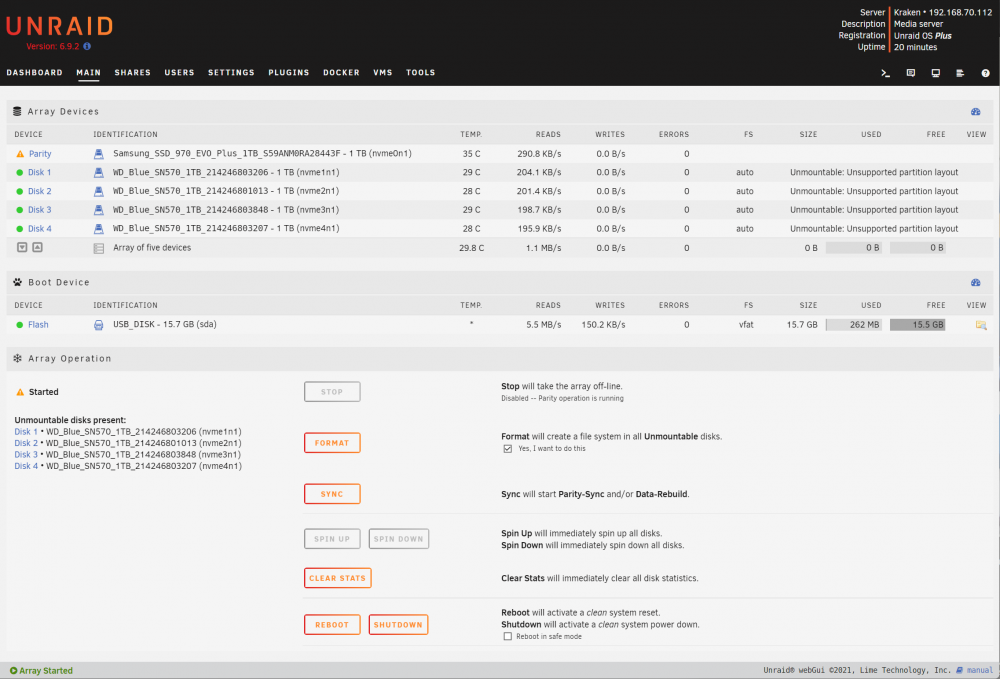This screenshot has height=679, width=1000.
Task: Open the Users tab
Action: pyautogui.click(x=179, y=73)
